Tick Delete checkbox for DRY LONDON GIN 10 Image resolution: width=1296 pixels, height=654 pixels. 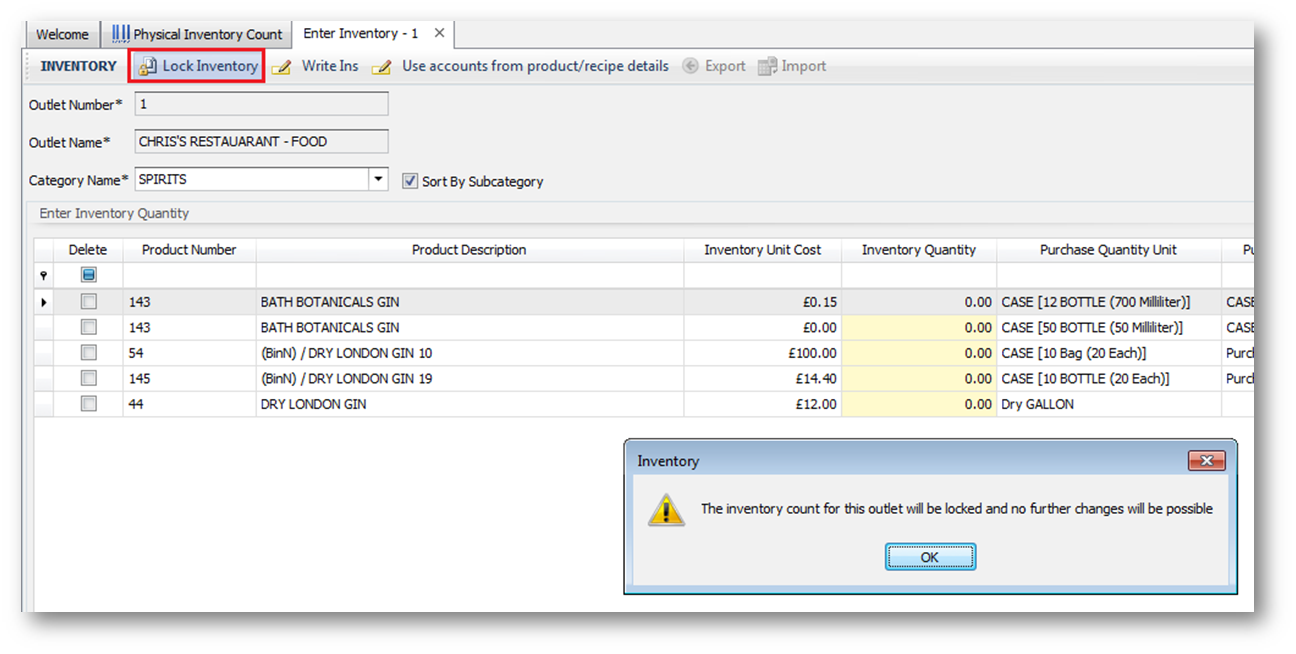coord(89,353)
